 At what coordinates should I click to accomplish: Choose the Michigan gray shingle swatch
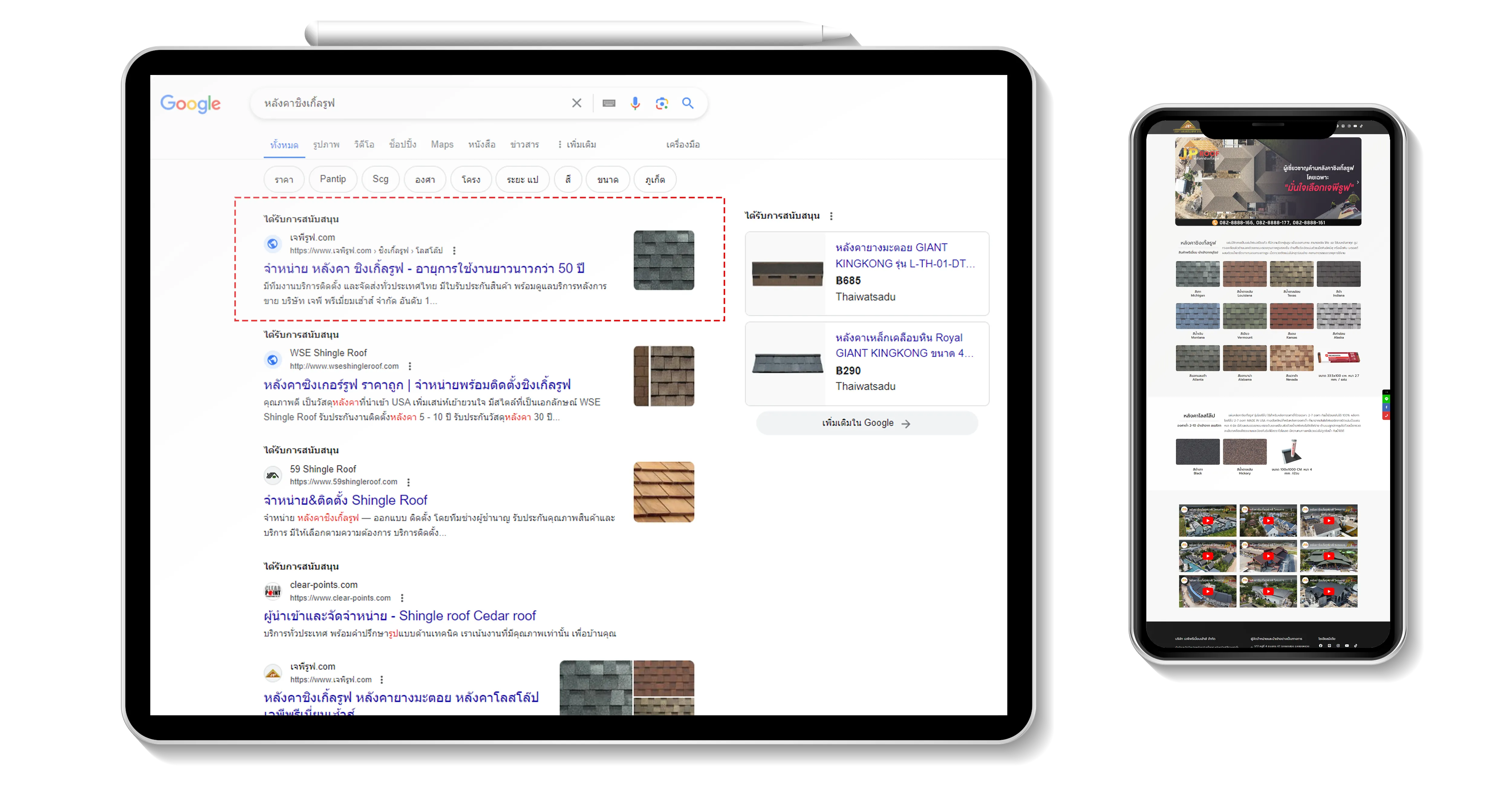click(x=1198, y=274)
